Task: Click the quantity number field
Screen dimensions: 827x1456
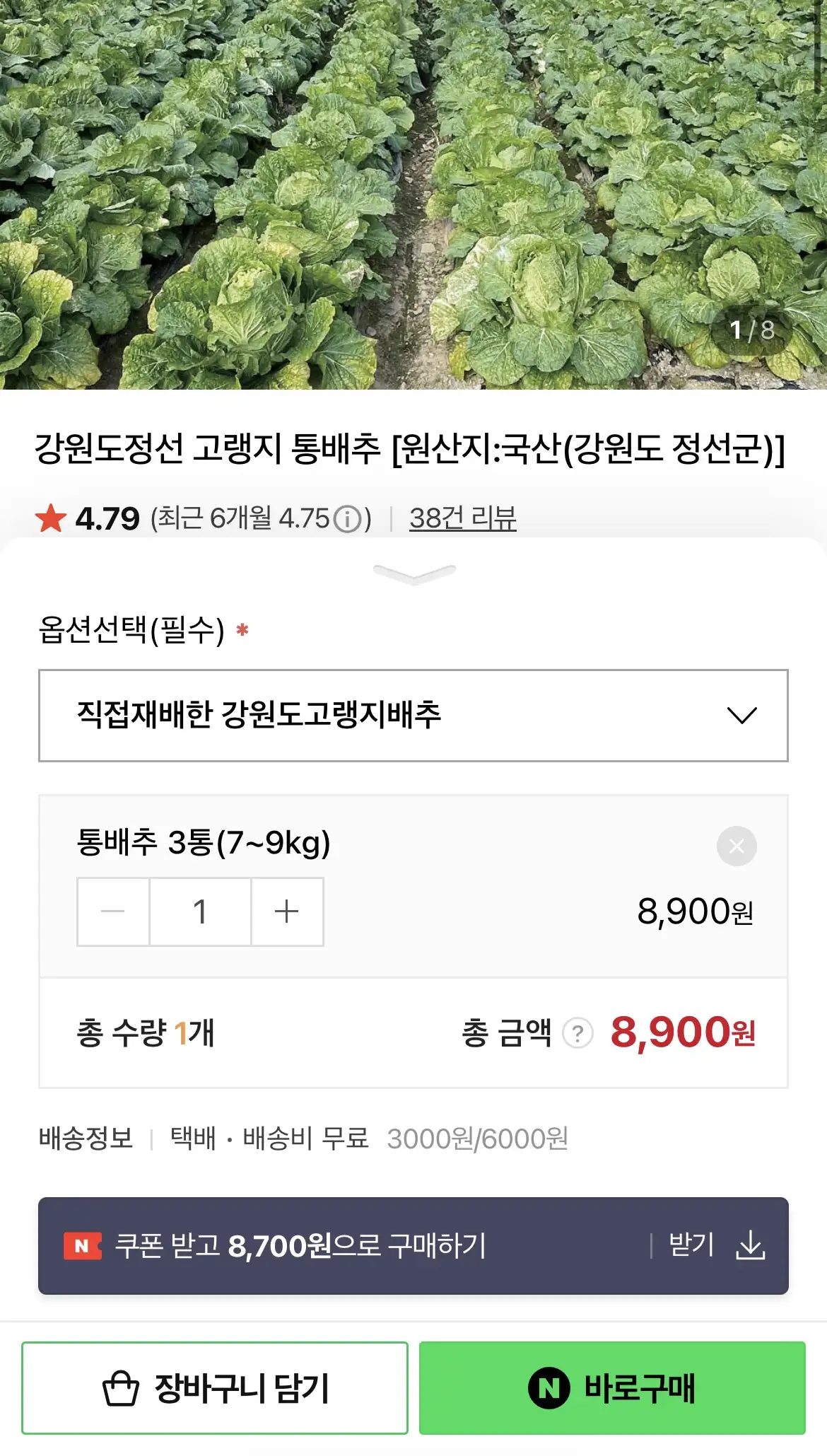Action: [x=200, y=912]
